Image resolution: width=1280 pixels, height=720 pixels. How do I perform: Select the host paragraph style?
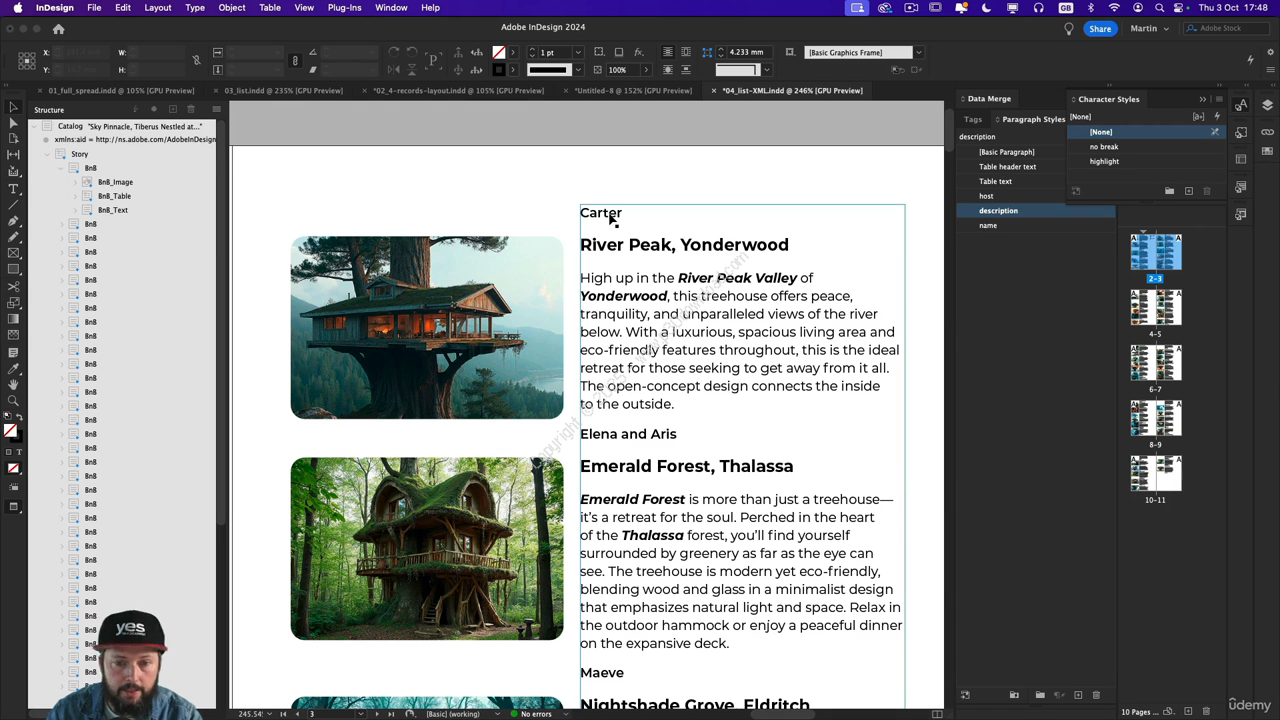(986, 196)
